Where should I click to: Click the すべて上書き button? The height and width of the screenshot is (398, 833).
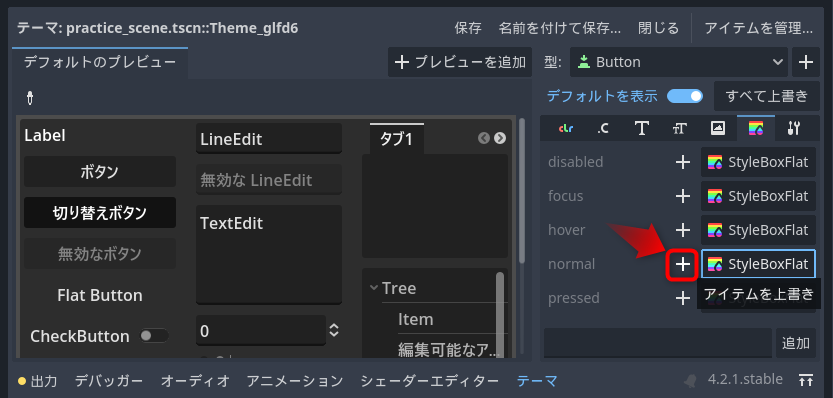[766, 96]
